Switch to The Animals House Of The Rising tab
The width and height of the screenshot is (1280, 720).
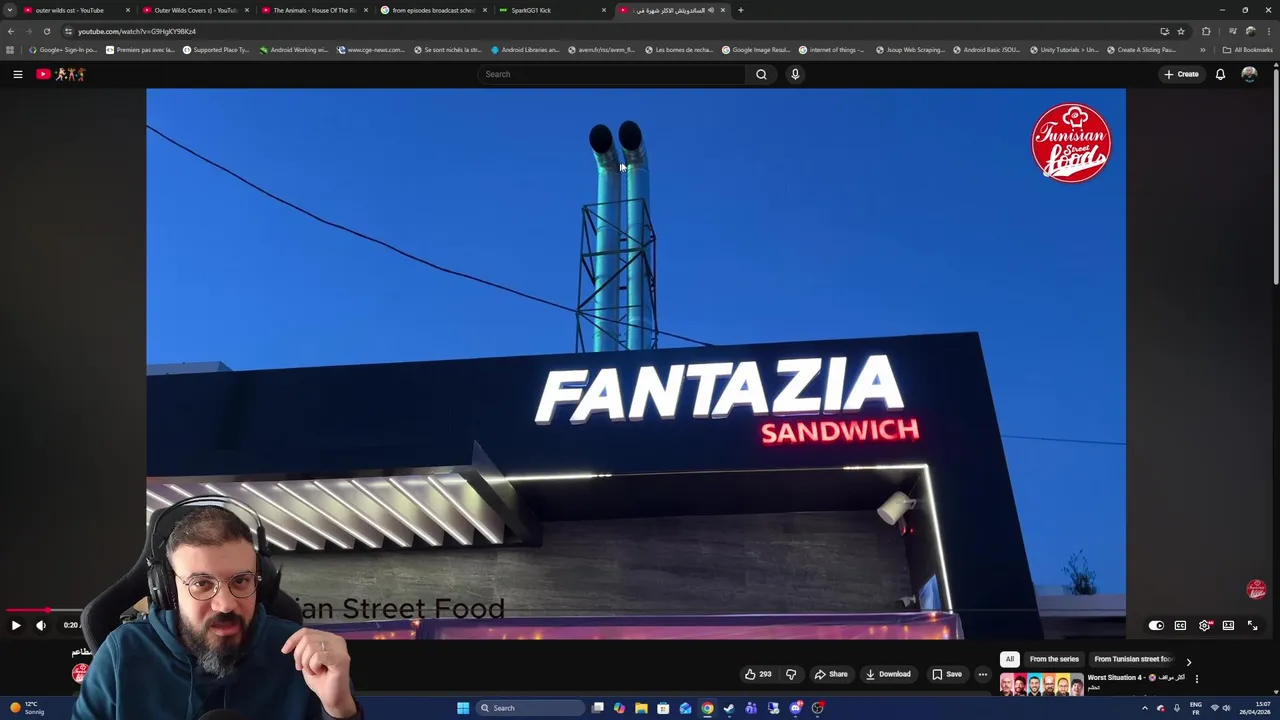coord(314,10)
